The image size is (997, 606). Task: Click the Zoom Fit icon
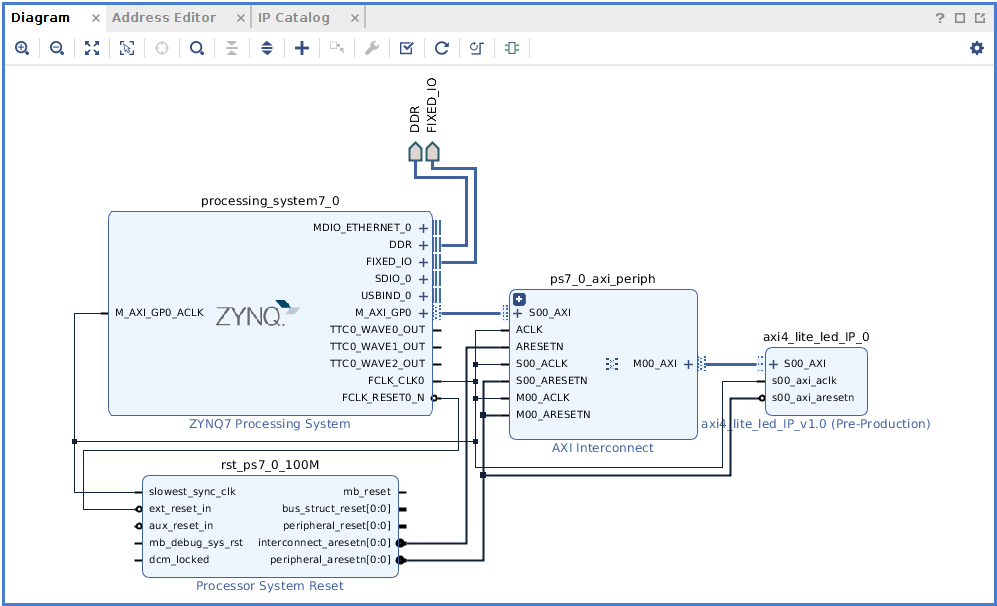(x=91, y=47)
